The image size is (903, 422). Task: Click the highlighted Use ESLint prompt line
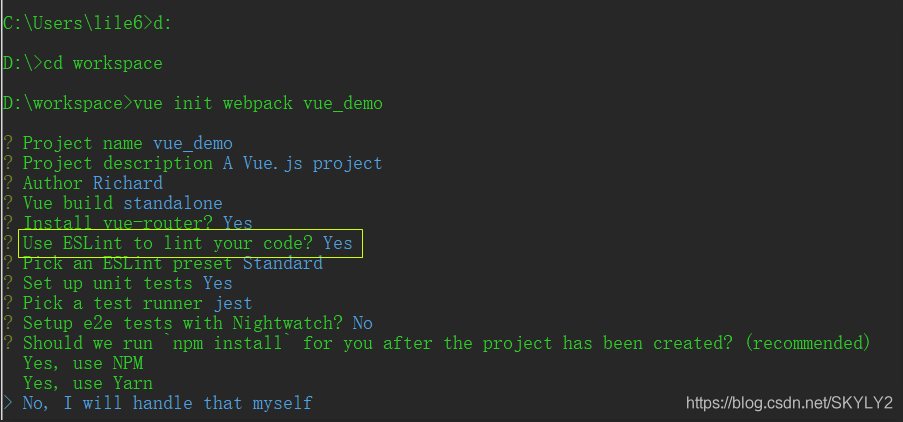[191, 244]
